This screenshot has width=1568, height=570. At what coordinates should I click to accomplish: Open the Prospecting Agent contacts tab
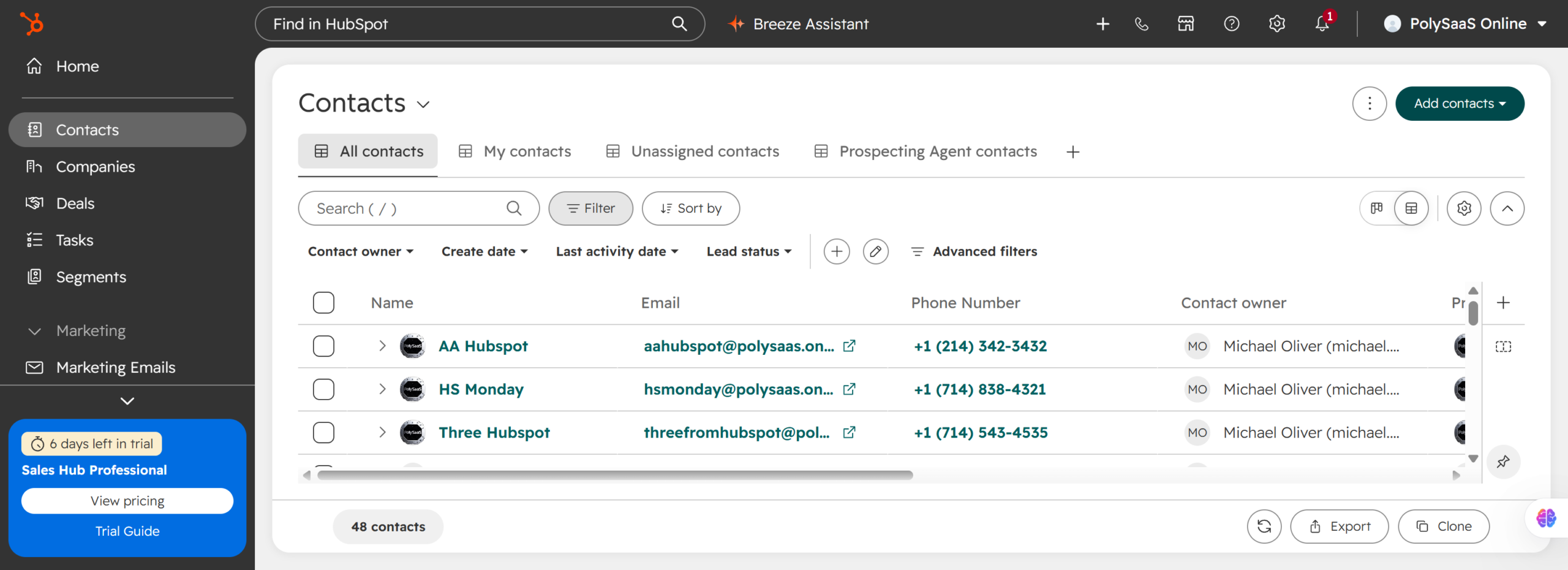tap(925, 151)
